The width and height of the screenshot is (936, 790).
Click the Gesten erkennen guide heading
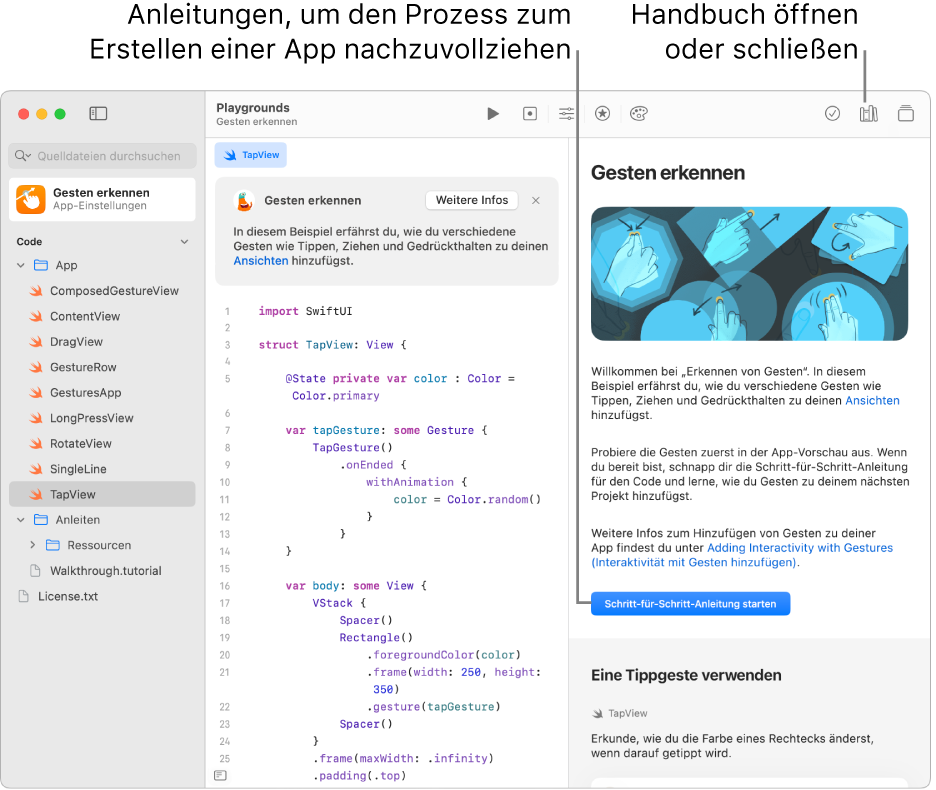click(x=668, y=173)
